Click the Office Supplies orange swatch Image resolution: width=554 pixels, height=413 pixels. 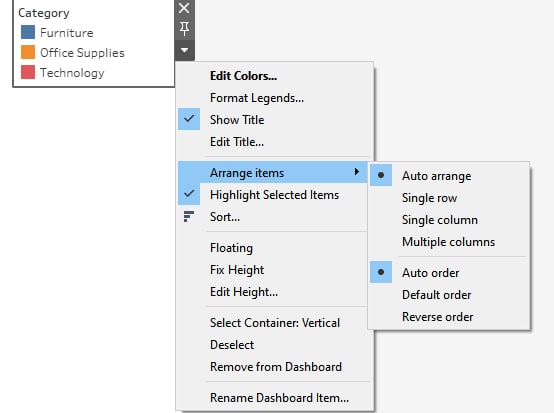(28, 52)
